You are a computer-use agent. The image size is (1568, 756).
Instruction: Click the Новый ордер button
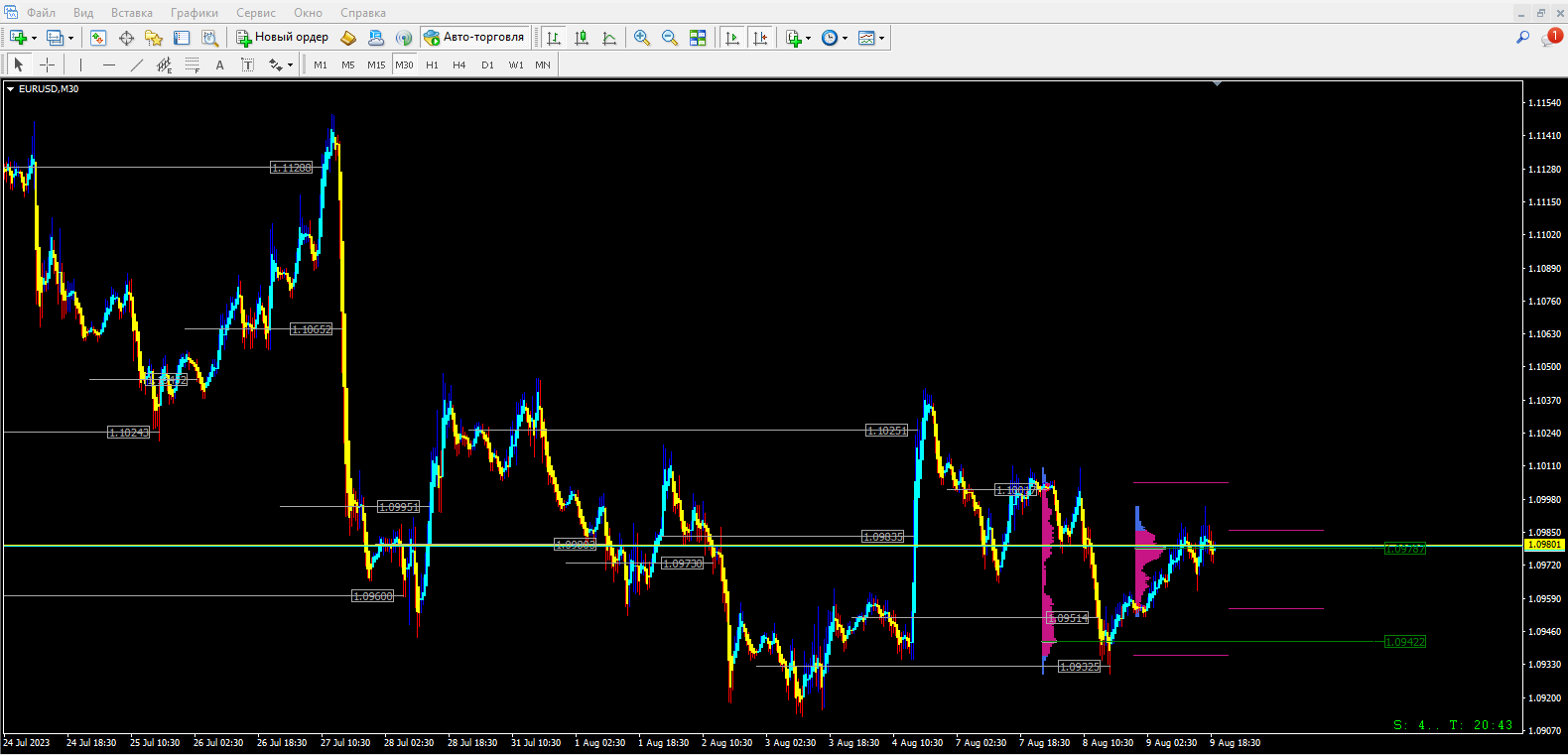click(x=282, y=38)
